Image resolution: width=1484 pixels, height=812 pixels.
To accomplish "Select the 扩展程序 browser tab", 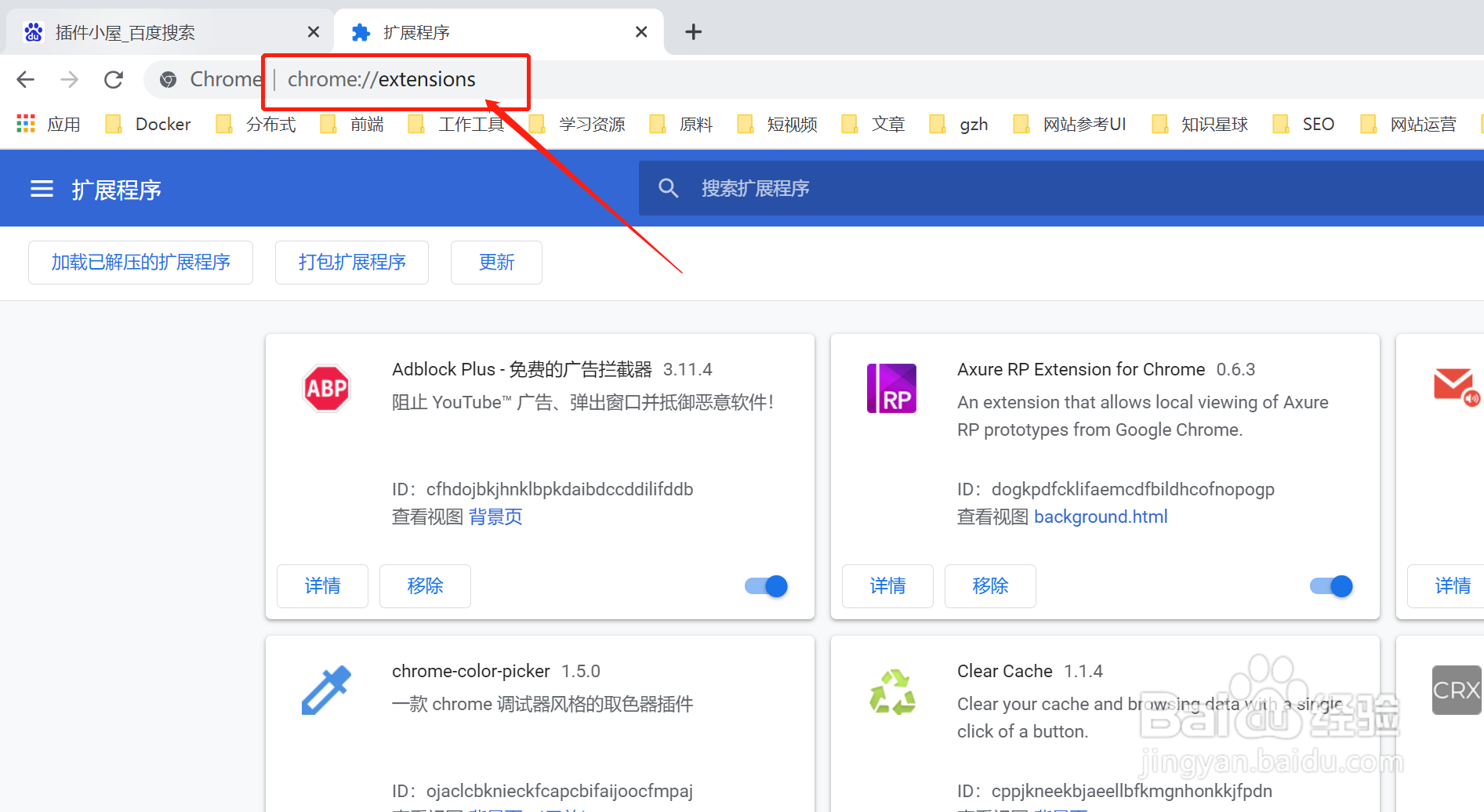I will point(499,32).
